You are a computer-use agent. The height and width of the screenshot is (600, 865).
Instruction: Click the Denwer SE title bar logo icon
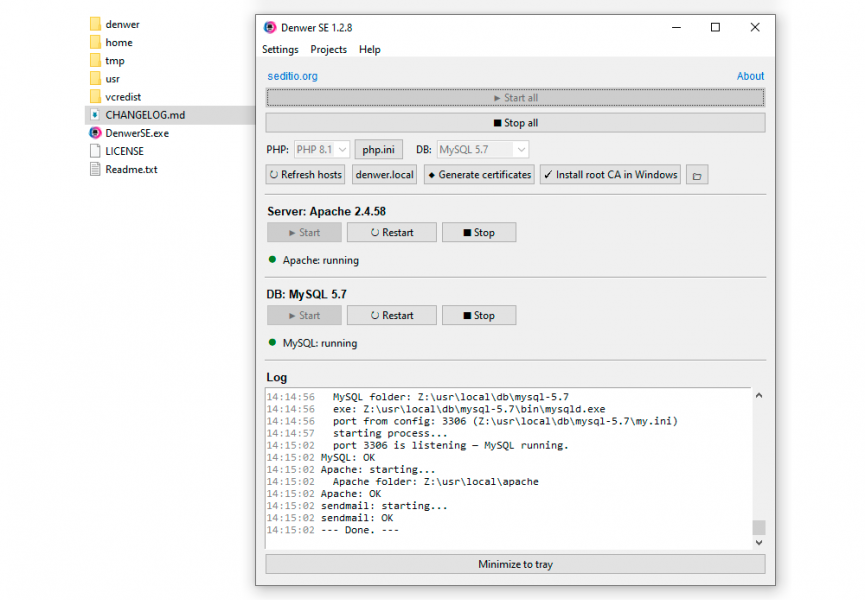(x=270, y=28)
